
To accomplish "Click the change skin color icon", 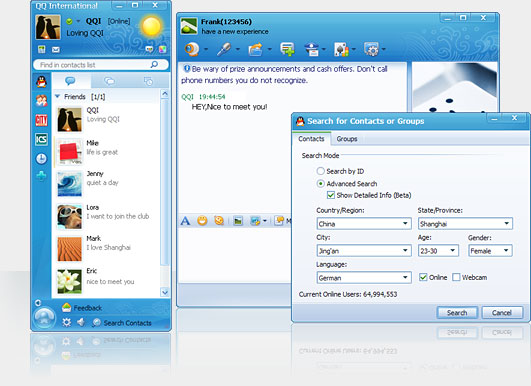I will pyautogui.click(x=163, y=49).
